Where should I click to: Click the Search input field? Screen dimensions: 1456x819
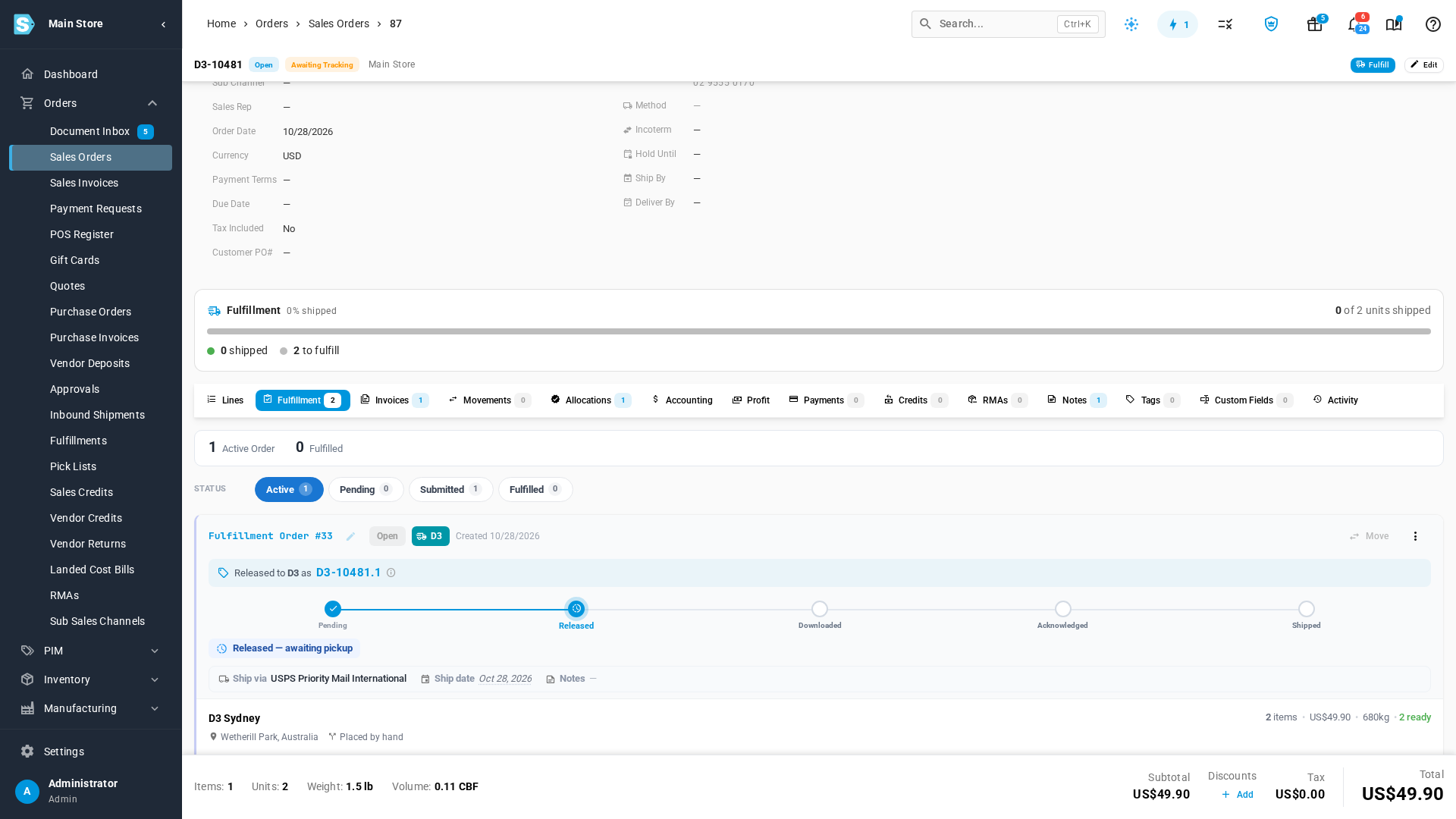[1008, 24]
